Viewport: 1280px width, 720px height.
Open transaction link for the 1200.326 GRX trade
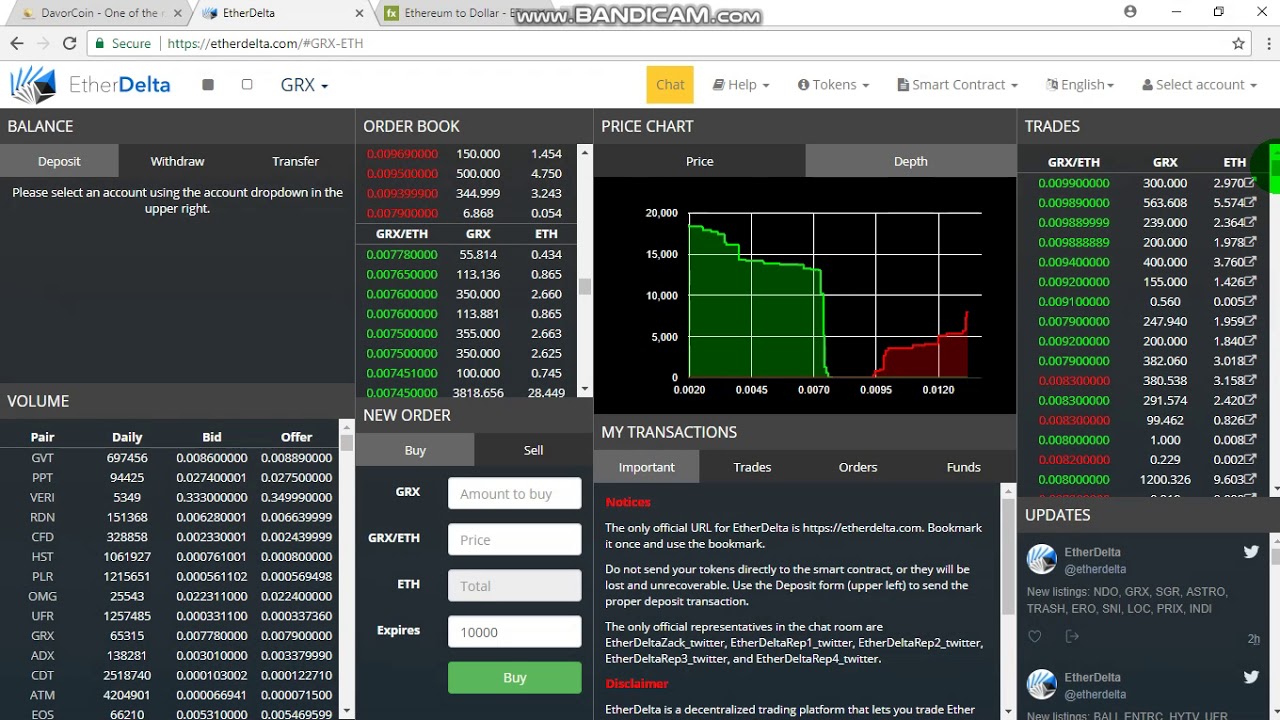1250,479
